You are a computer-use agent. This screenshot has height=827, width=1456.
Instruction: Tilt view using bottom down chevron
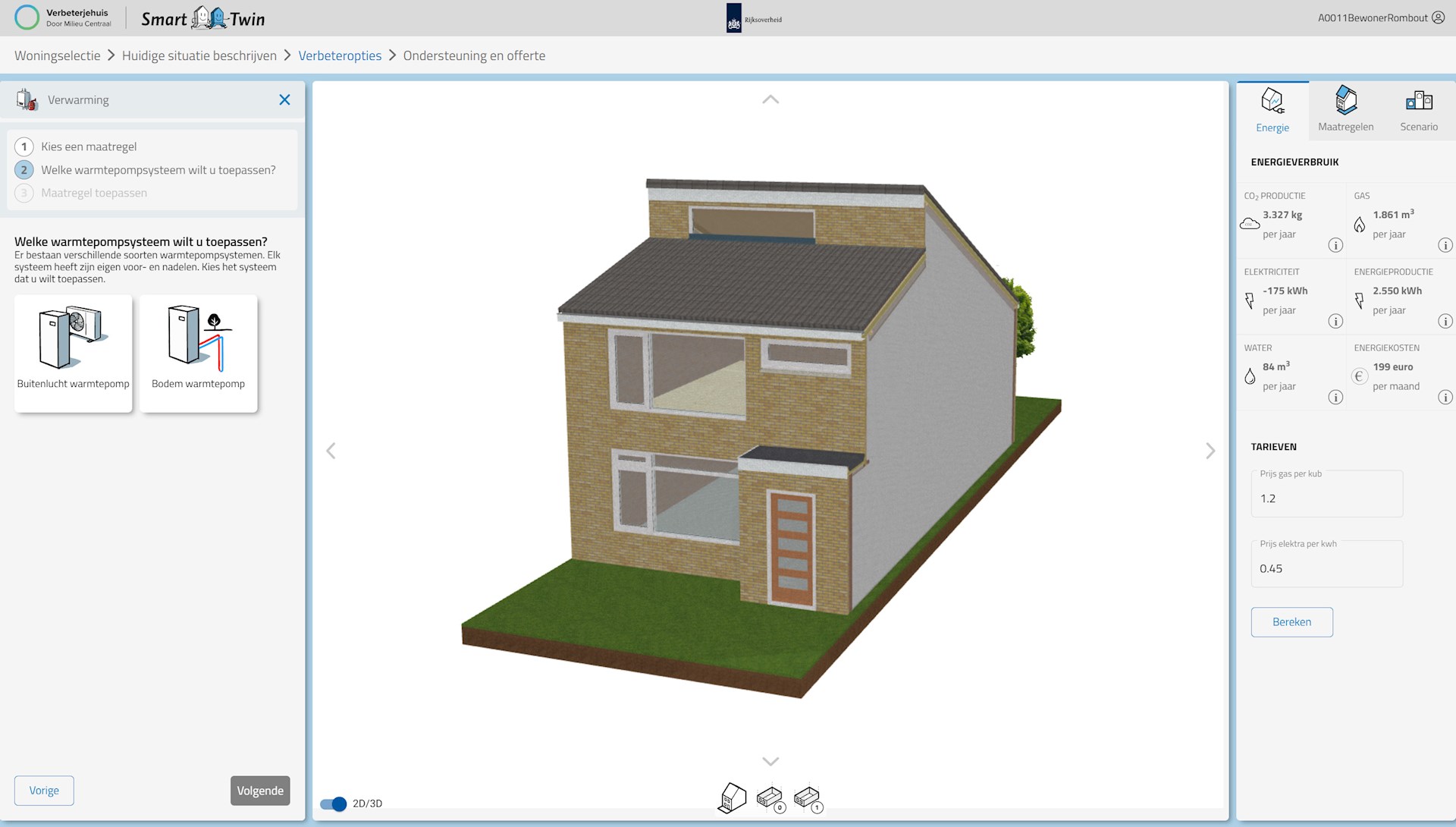point(770,761)
